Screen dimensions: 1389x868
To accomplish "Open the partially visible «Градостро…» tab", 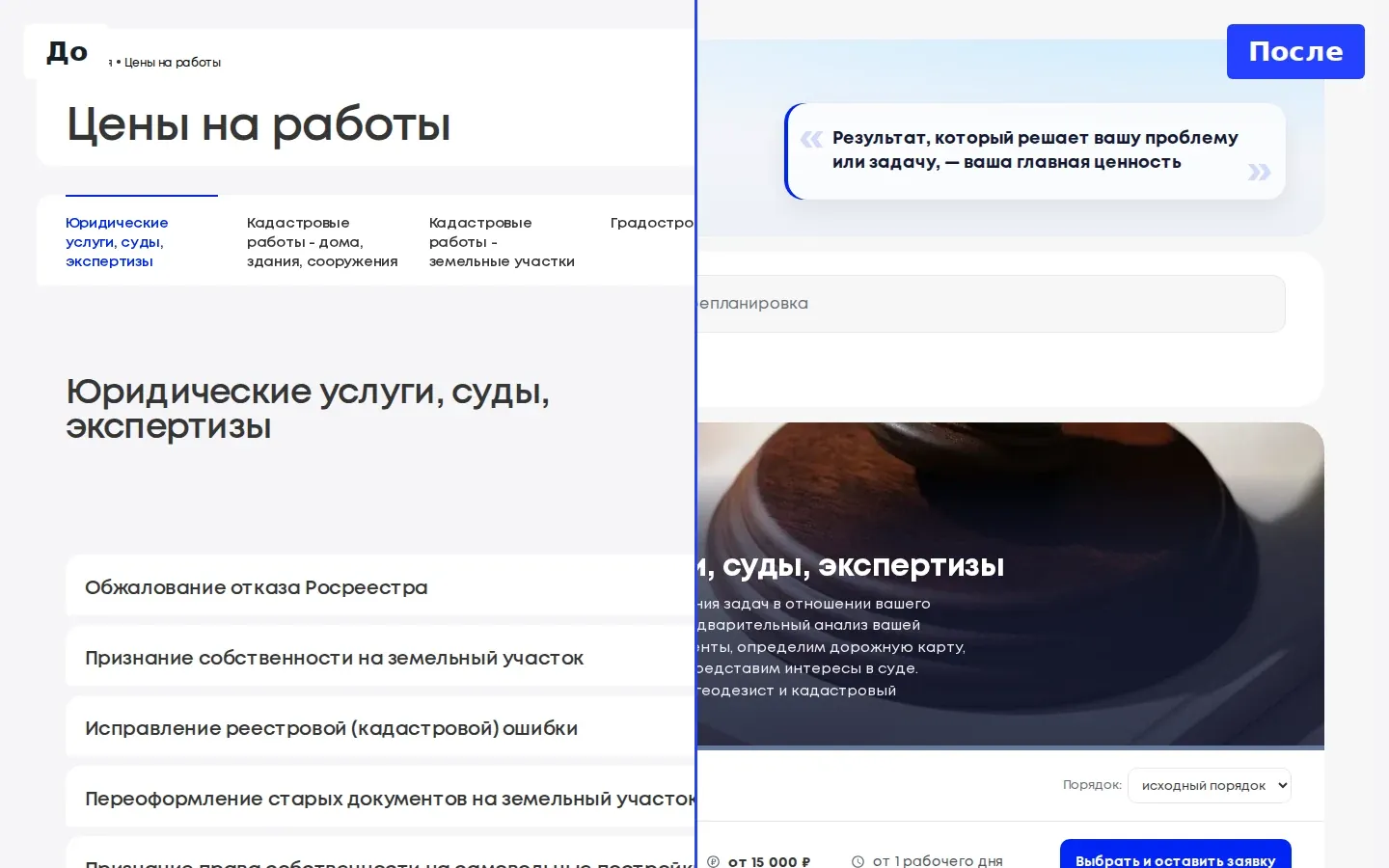I will 652,223.
